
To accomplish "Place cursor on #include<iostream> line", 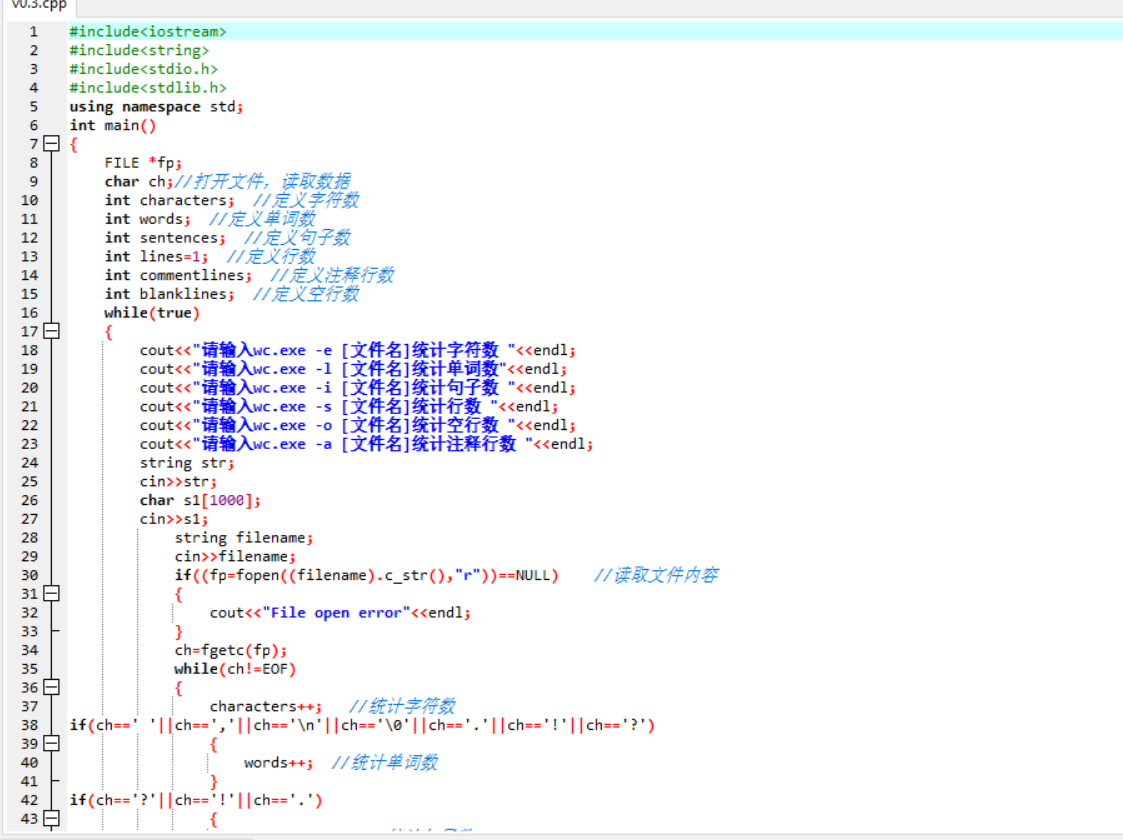I will (148, 32).
